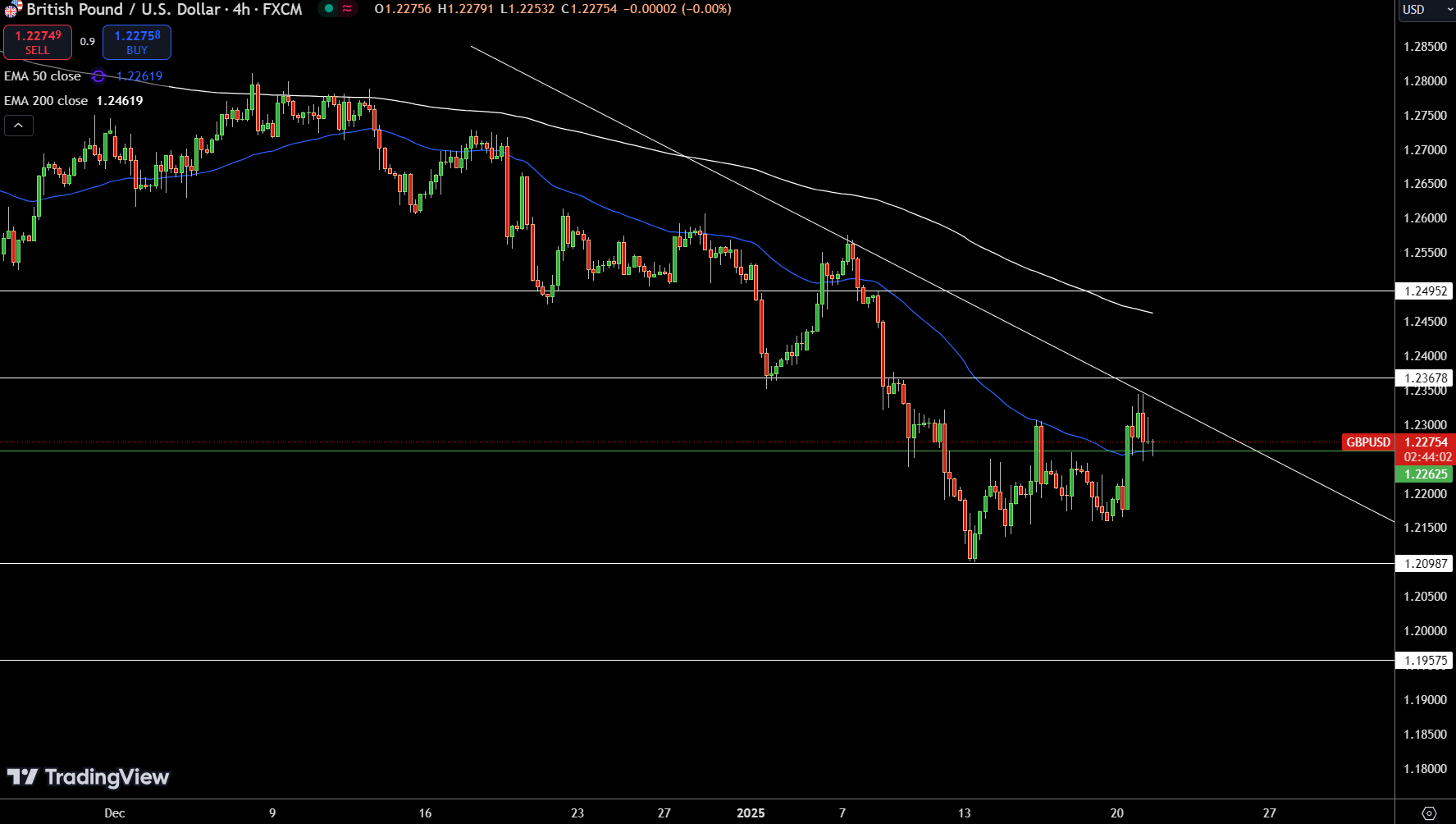Click the 1.28500 price axis label
Viewport: 1456px width, 824px height.
[x=1425, y=47]
